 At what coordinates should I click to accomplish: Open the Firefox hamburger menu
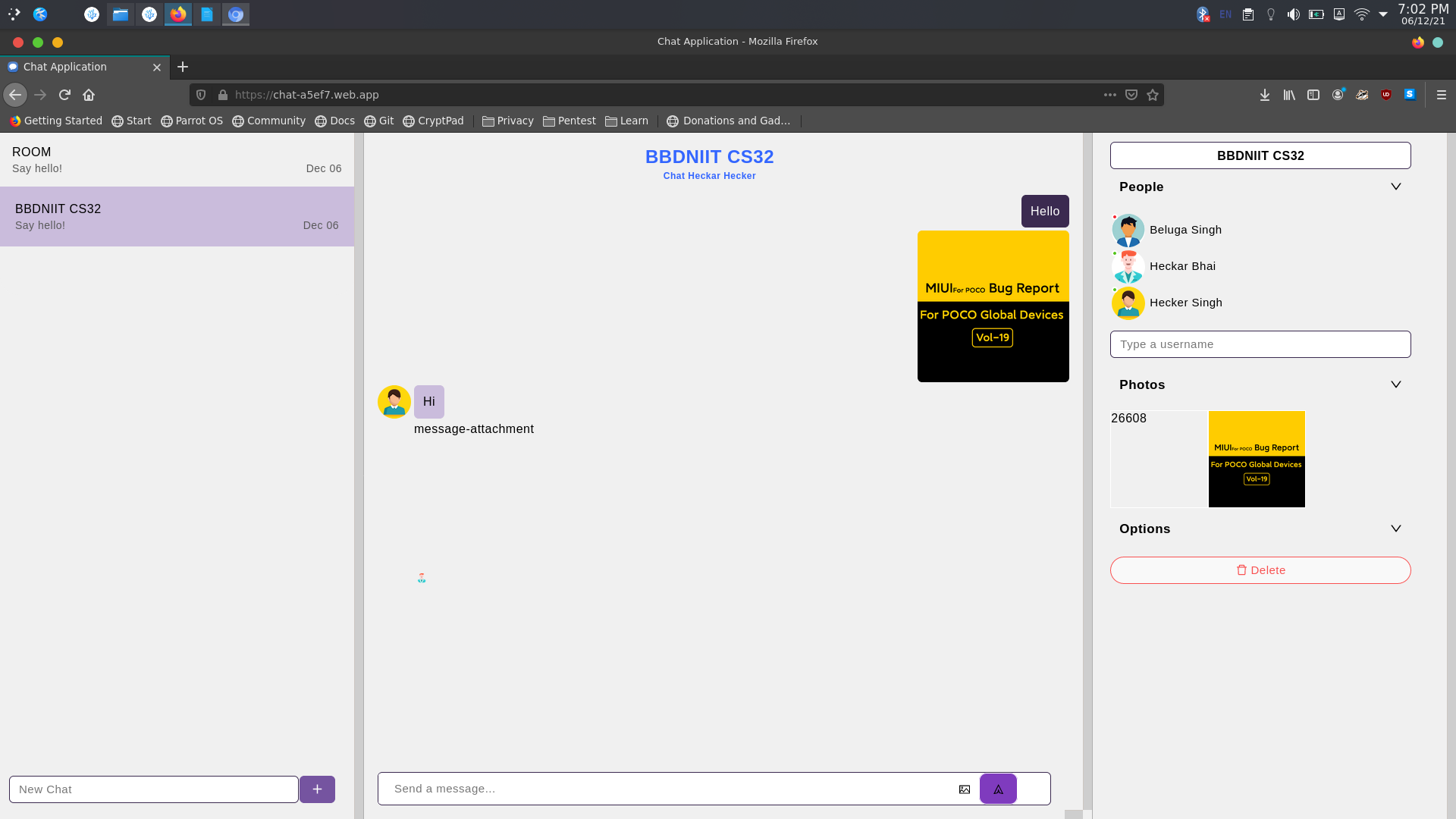(1442, 95)
